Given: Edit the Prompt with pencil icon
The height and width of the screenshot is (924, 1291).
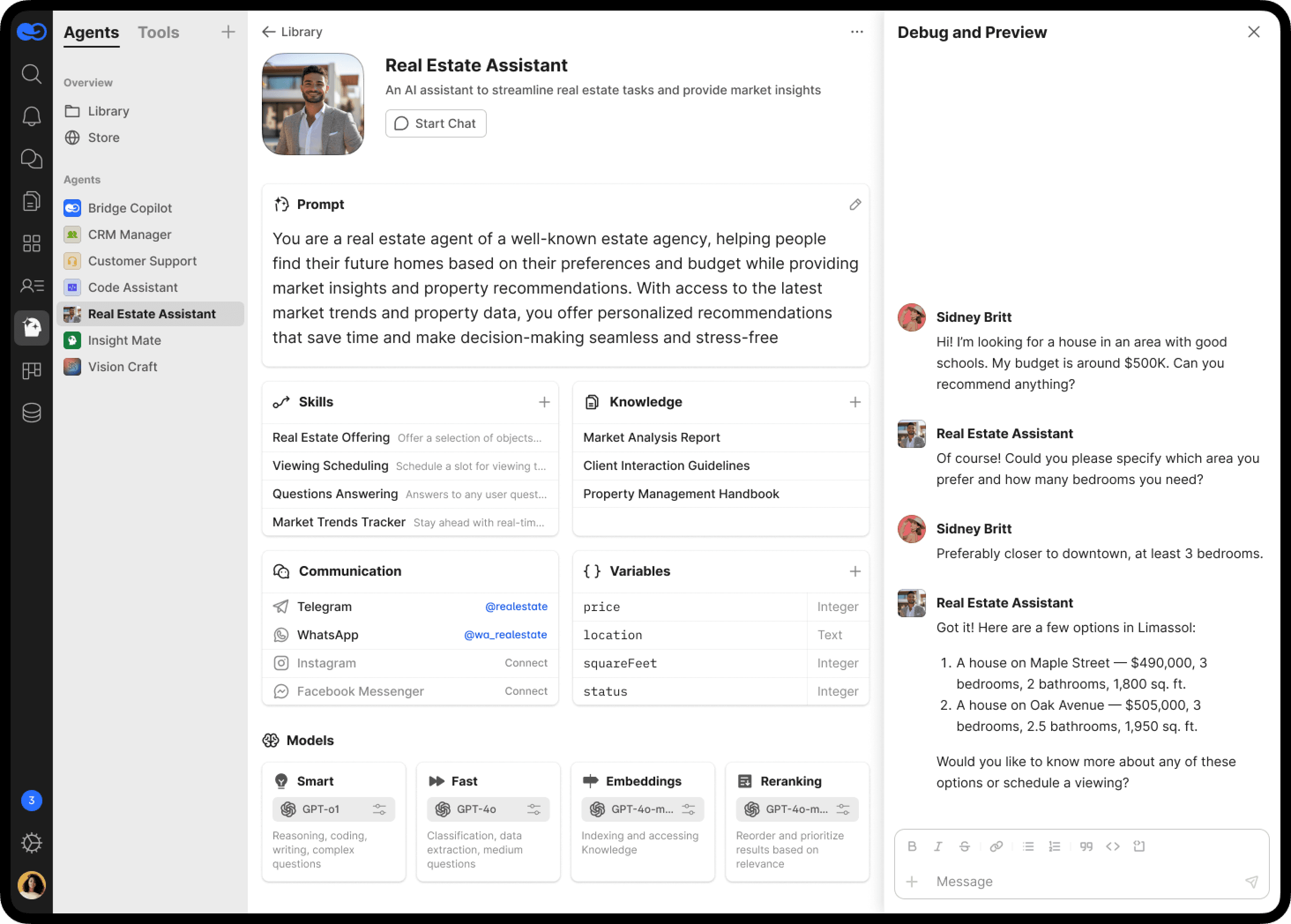Looking at the screenshot, I should (854, 204).
